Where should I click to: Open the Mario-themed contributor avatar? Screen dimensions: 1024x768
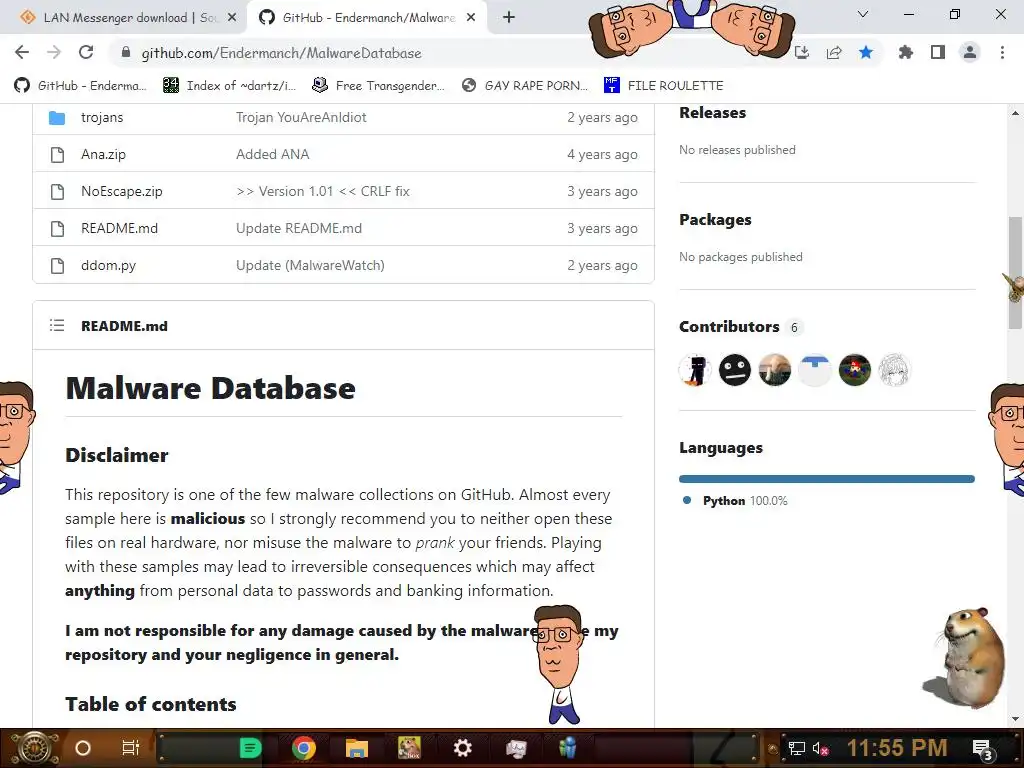point(854,370)
